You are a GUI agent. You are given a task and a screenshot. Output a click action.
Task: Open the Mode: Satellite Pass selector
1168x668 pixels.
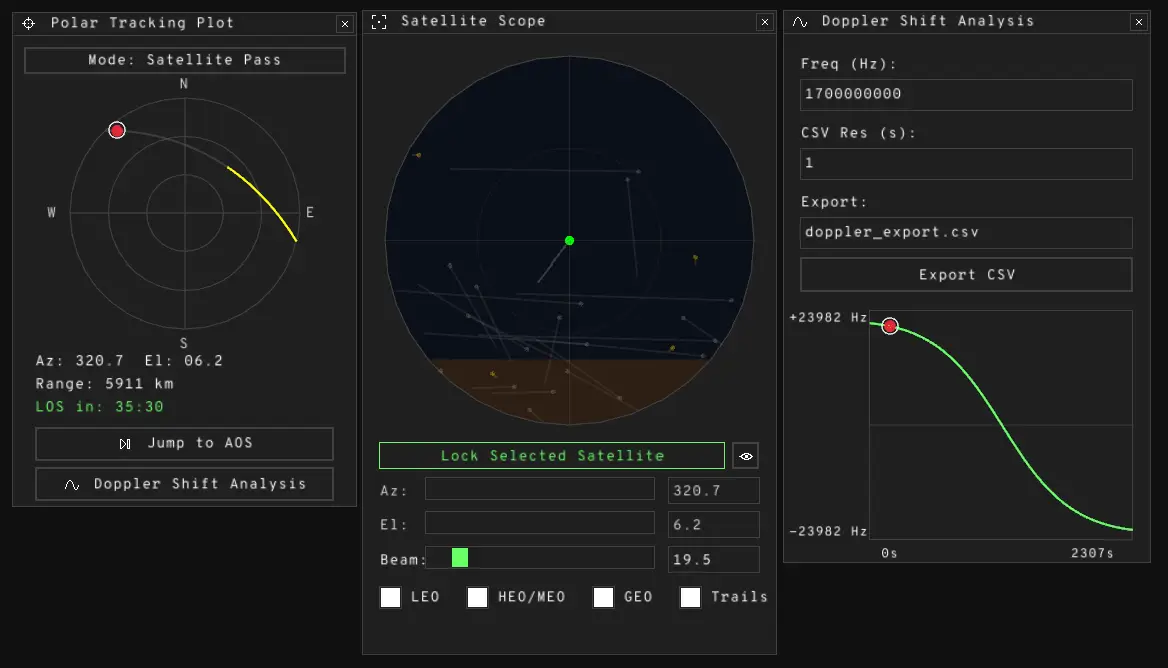click(x=185, y=60)
